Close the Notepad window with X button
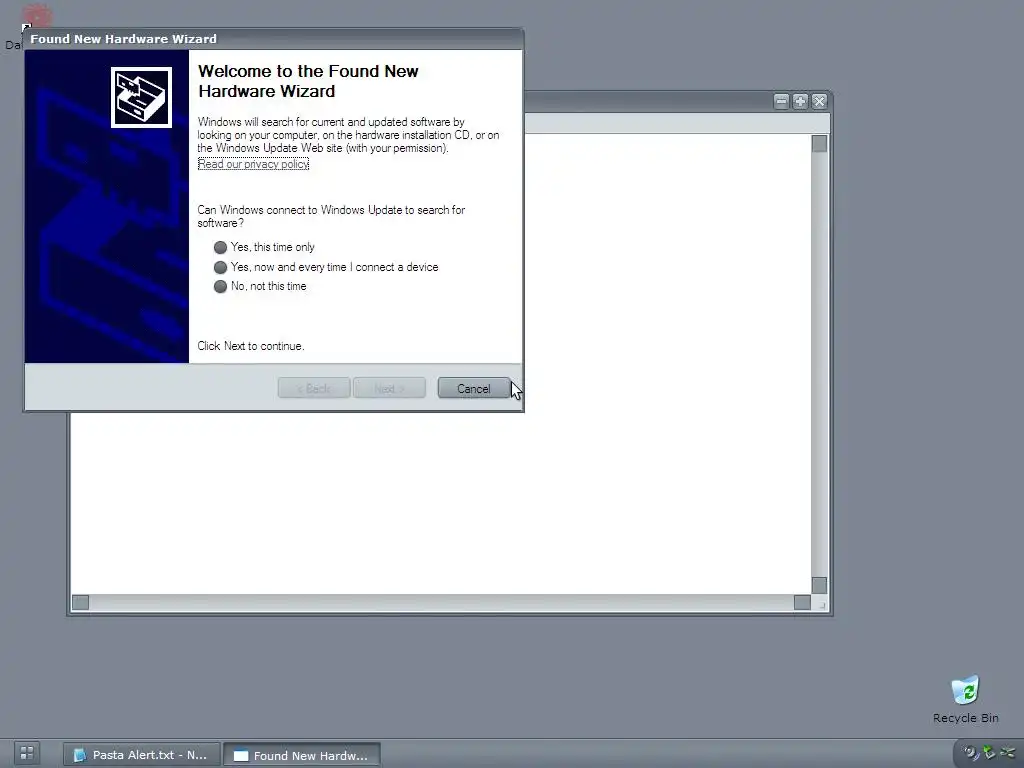The height and width of the screenshot is (768, 1024). pos(819,101)
